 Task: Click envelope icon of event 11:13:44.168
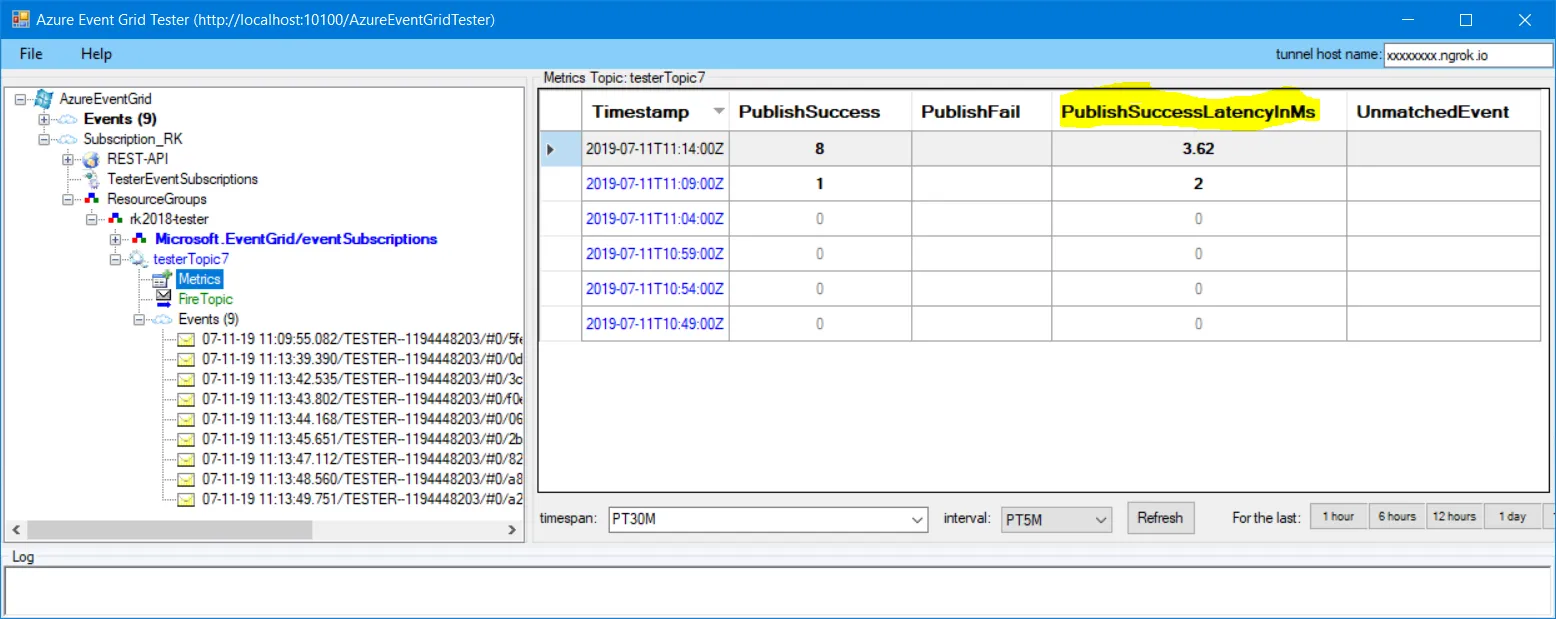[x=187, y=419]
